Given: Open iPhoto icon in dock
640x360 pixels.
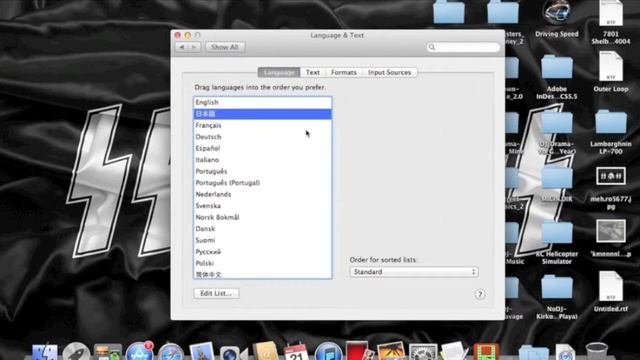Looking at the screenshot, I should [x=391, y=352].
